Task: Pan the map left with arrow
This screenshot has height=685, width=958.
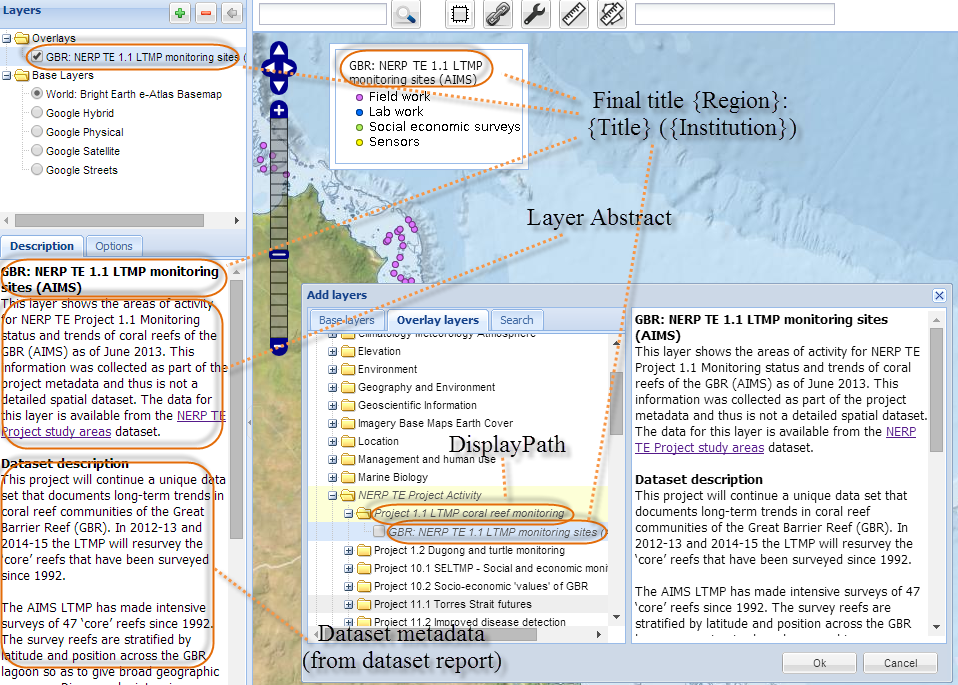Action: point(268,68)
